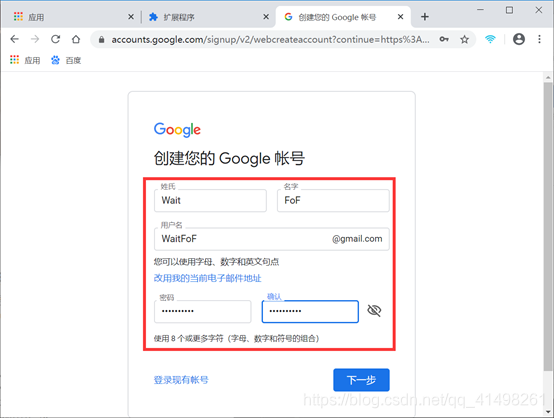This screenshot has width=554, height=418.
Task: Click the browser forward arrow
Action: pos(35,39)
